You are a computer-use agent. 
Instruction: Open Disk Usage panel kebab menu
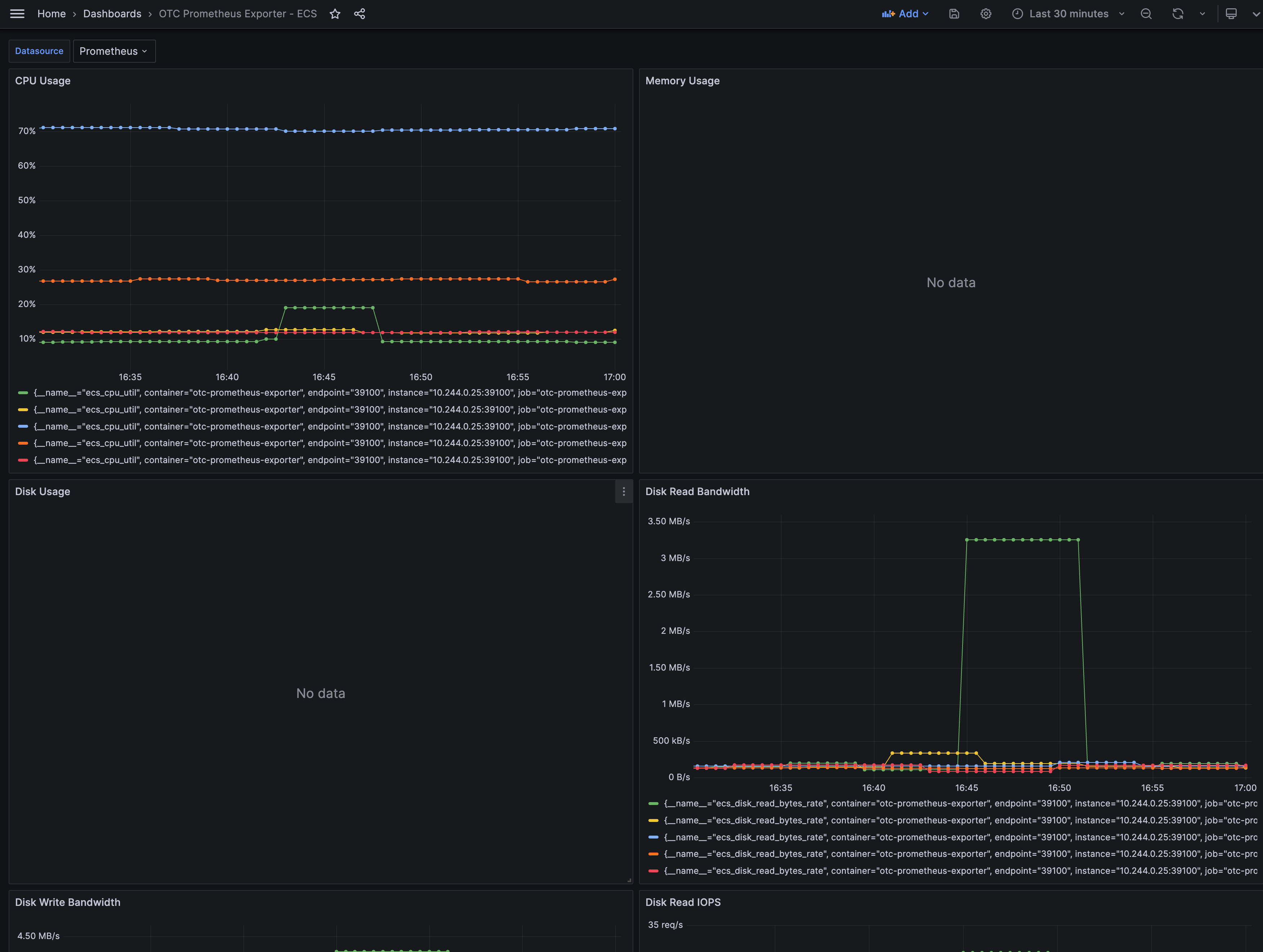tap(624, 492)
